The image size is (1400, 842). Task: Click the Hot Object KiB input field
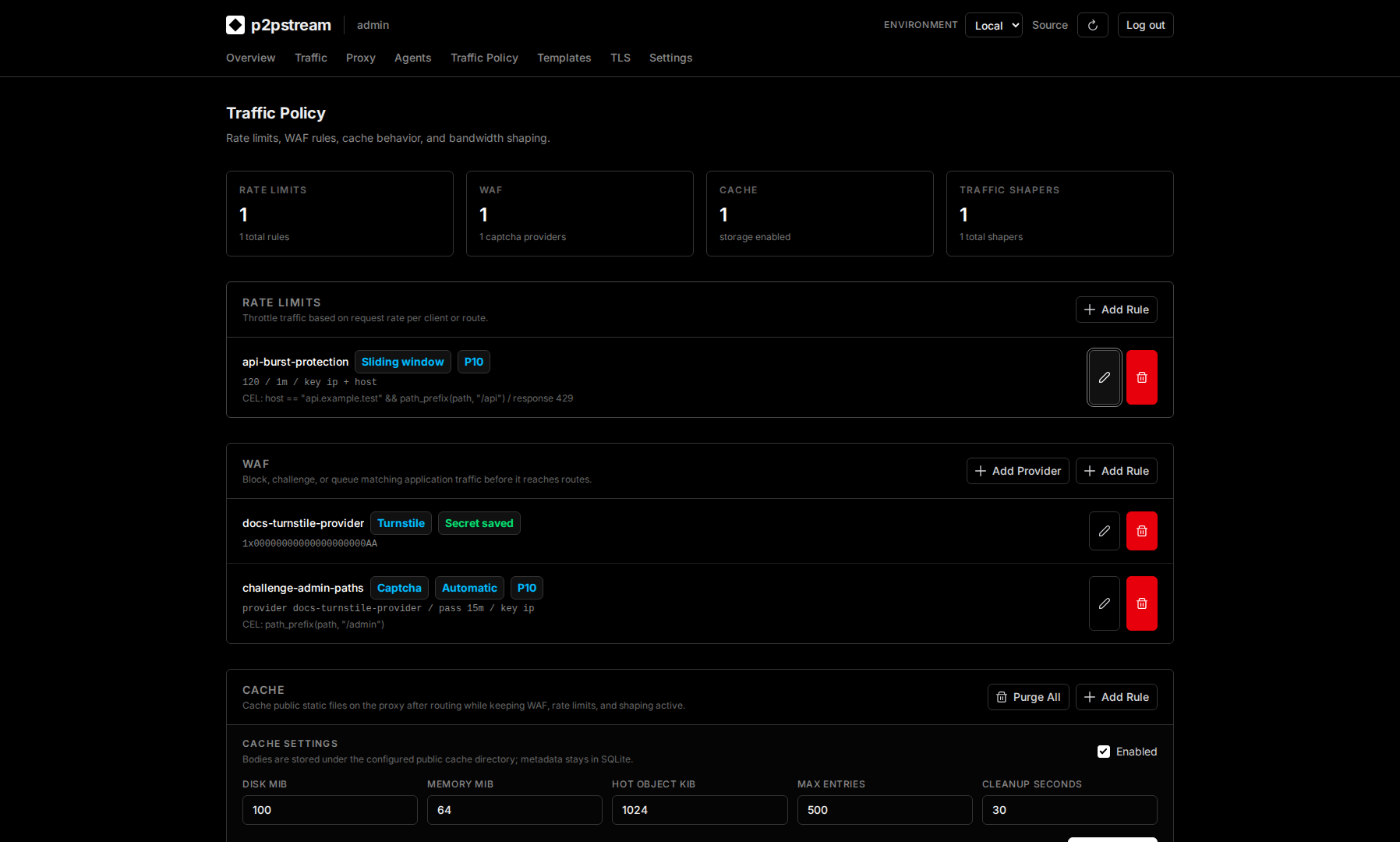pyautogui.click(x=700, y=810)
